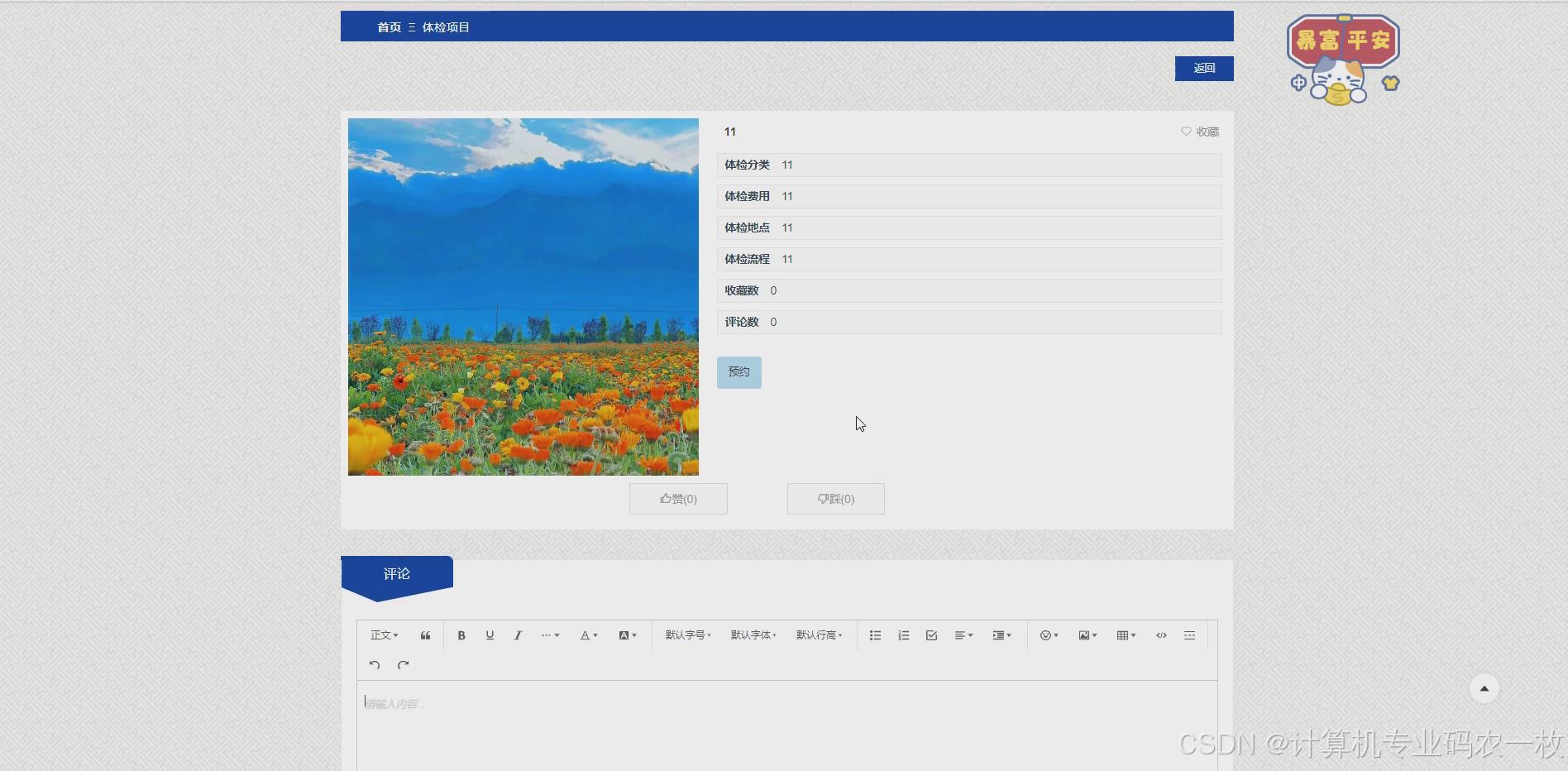Image resolution: width=1568 pixels, height=771 pixels.
Task: Insert a to-do checkbox list
Action: [x=931, y=635]
